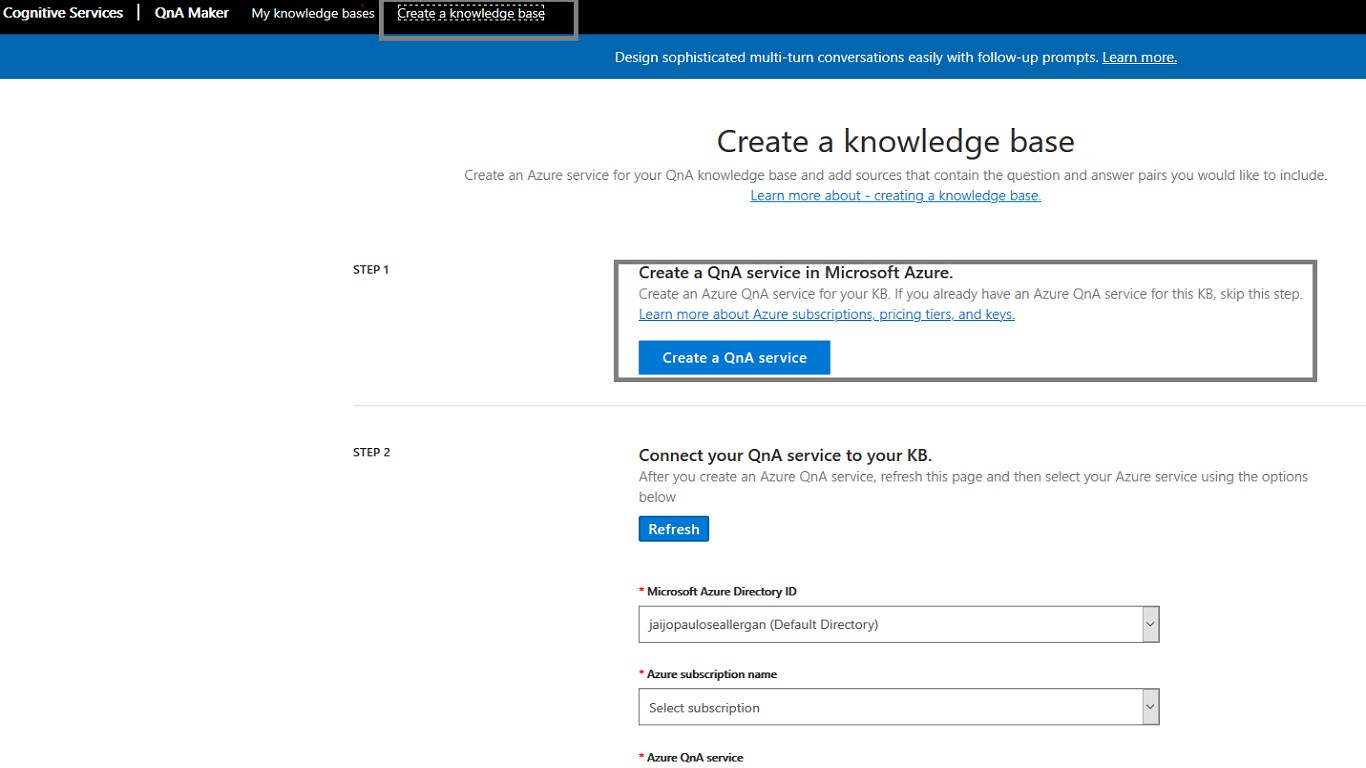Click the Create a QnA service button
The height and width of the screenshot is (768, 1366).
(x=734, y=358)
